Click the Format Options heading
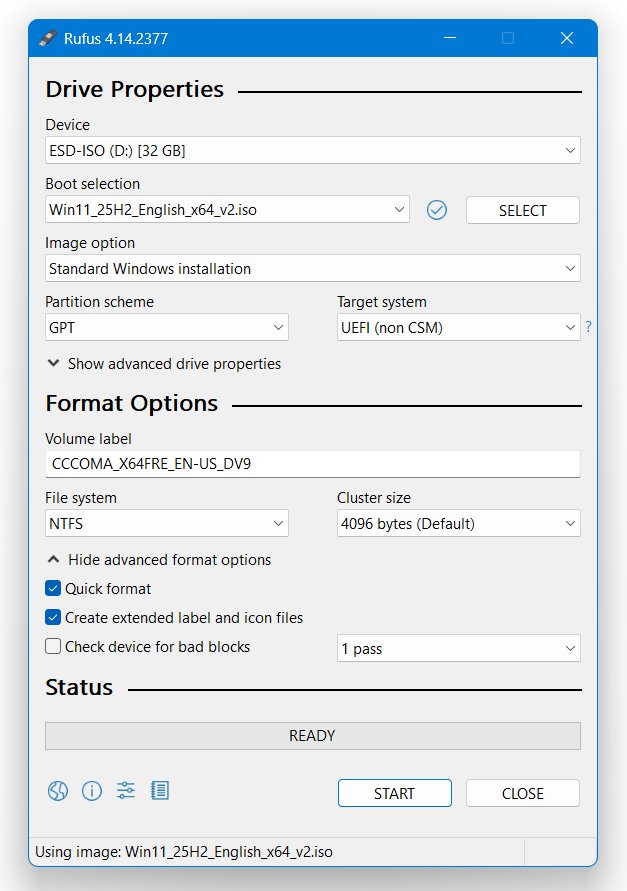The image size is (627, 891). (x=132, y=403)
